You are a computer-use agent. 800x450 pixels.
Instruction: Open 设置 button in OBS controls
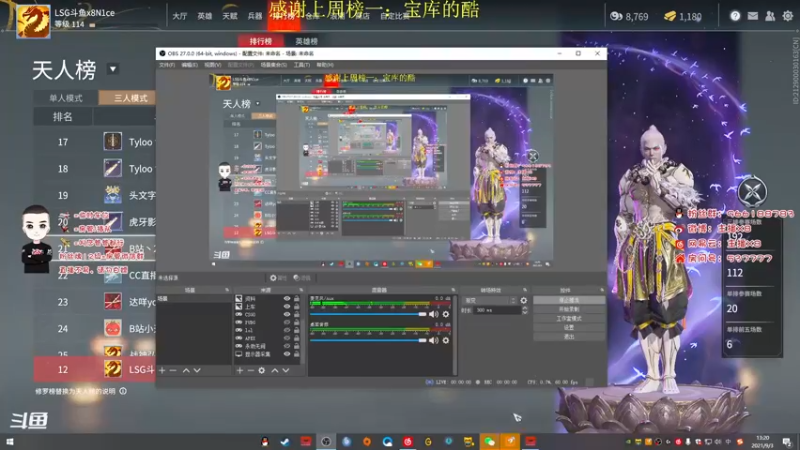point(569,328)
